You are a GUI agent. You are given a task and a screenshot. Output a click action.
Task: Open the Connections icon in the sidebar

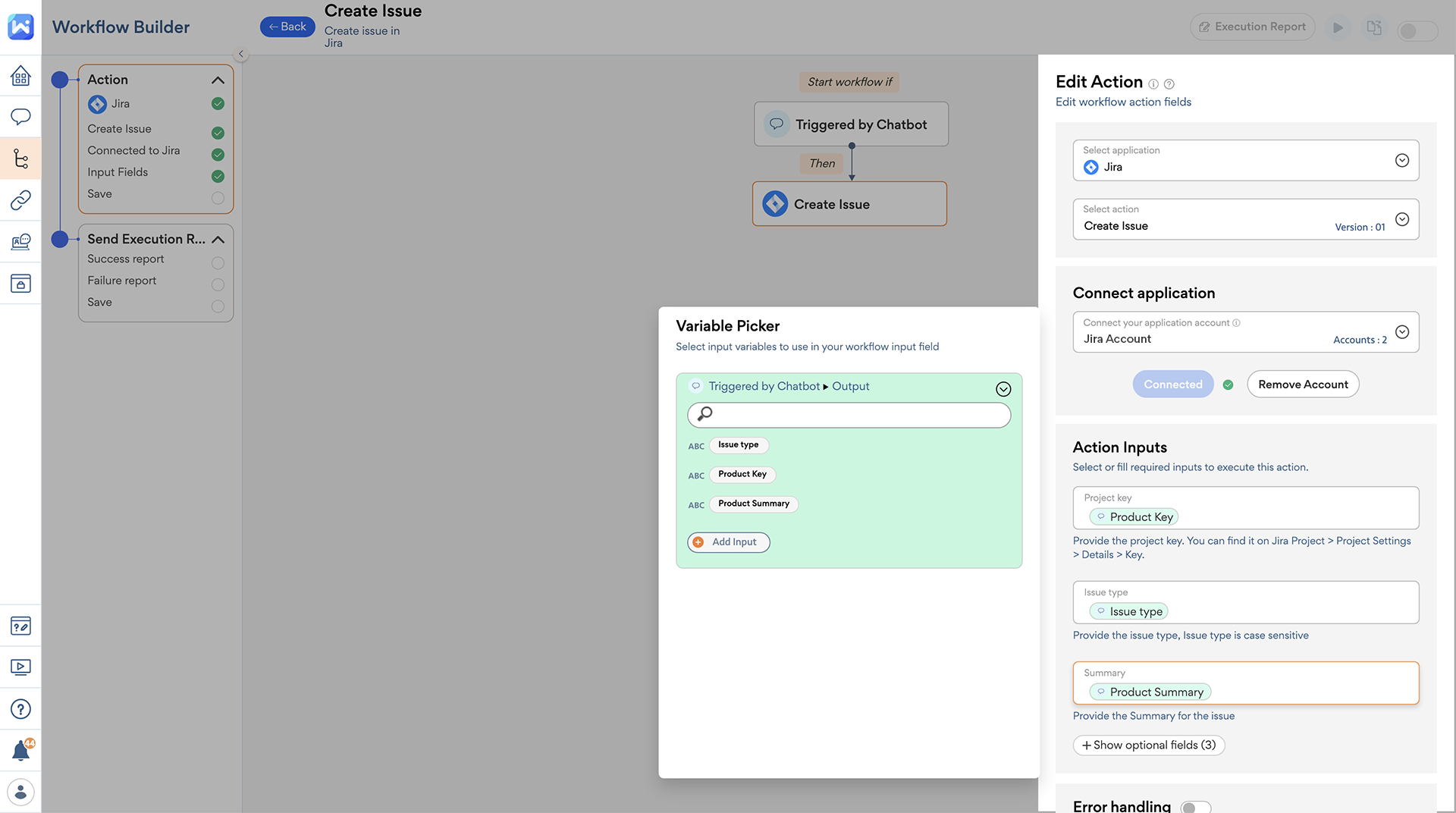click(20, 200)
